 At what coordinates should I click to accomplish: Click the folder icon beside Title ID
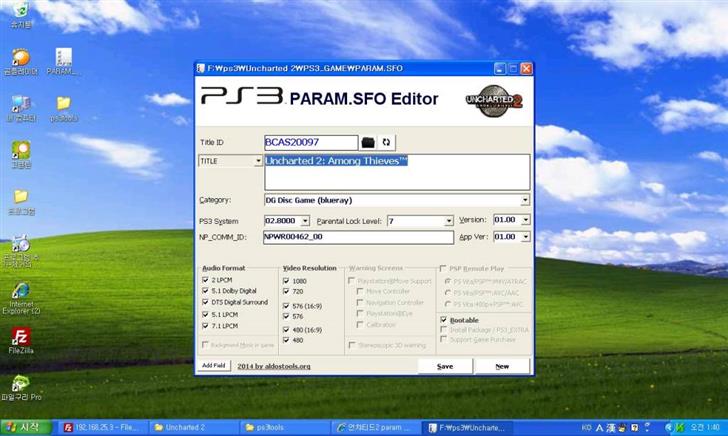(x=368, y=143)
